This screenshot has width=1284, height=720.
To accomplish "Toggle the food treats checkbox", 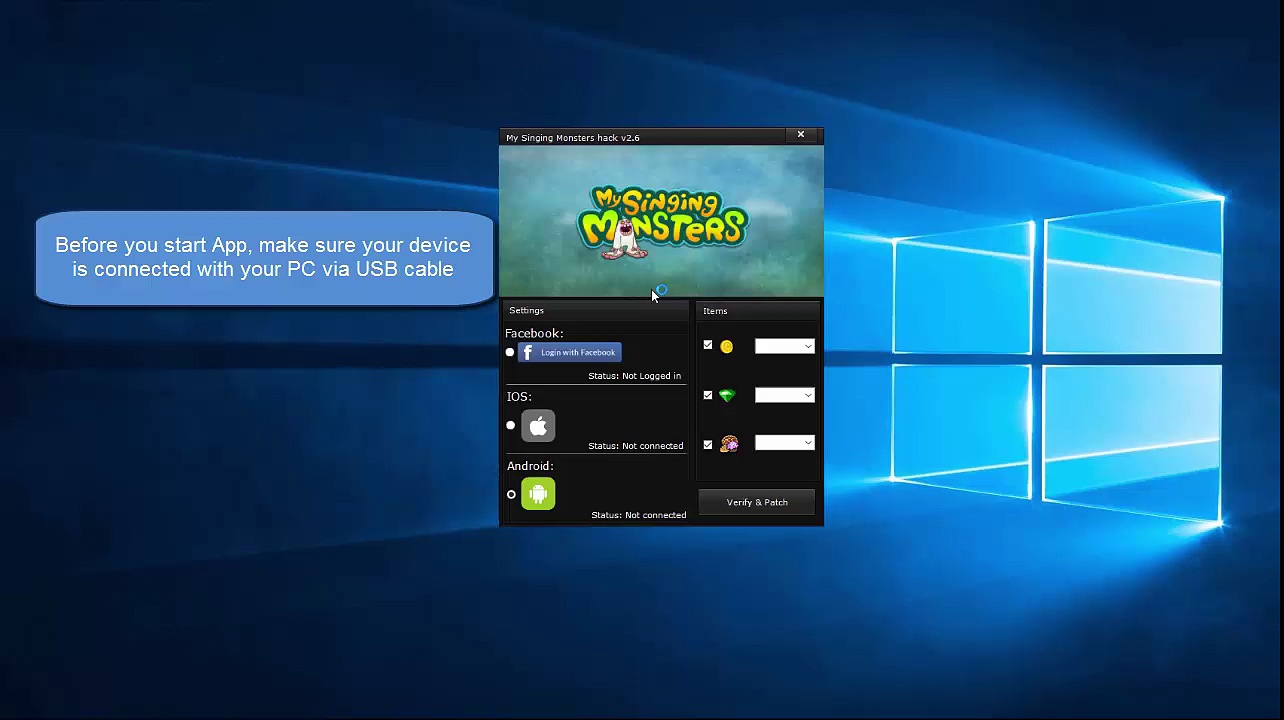I will point(708,444).
